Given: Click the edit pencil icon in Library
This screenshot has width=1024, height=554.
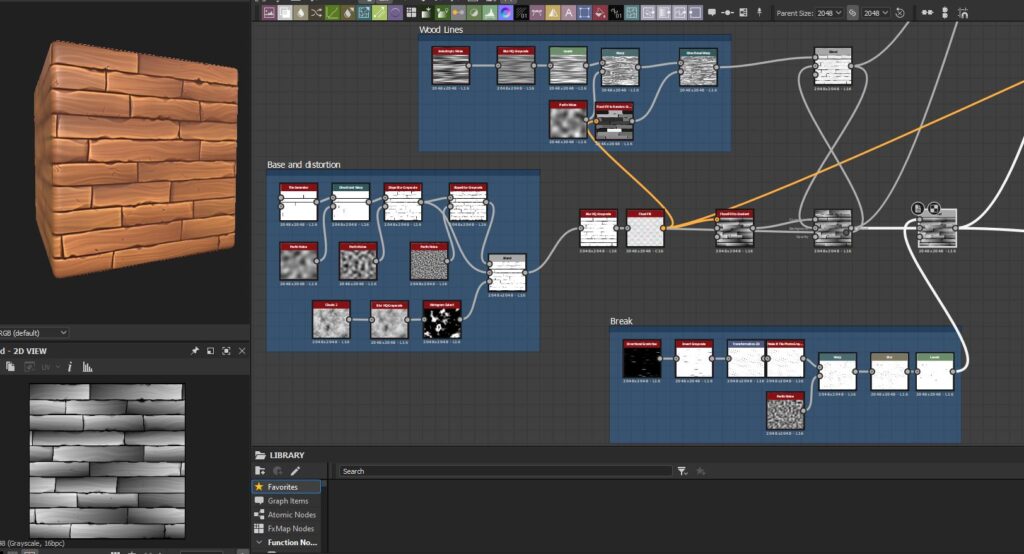Looking at the screenshot, I should (295, 471).
